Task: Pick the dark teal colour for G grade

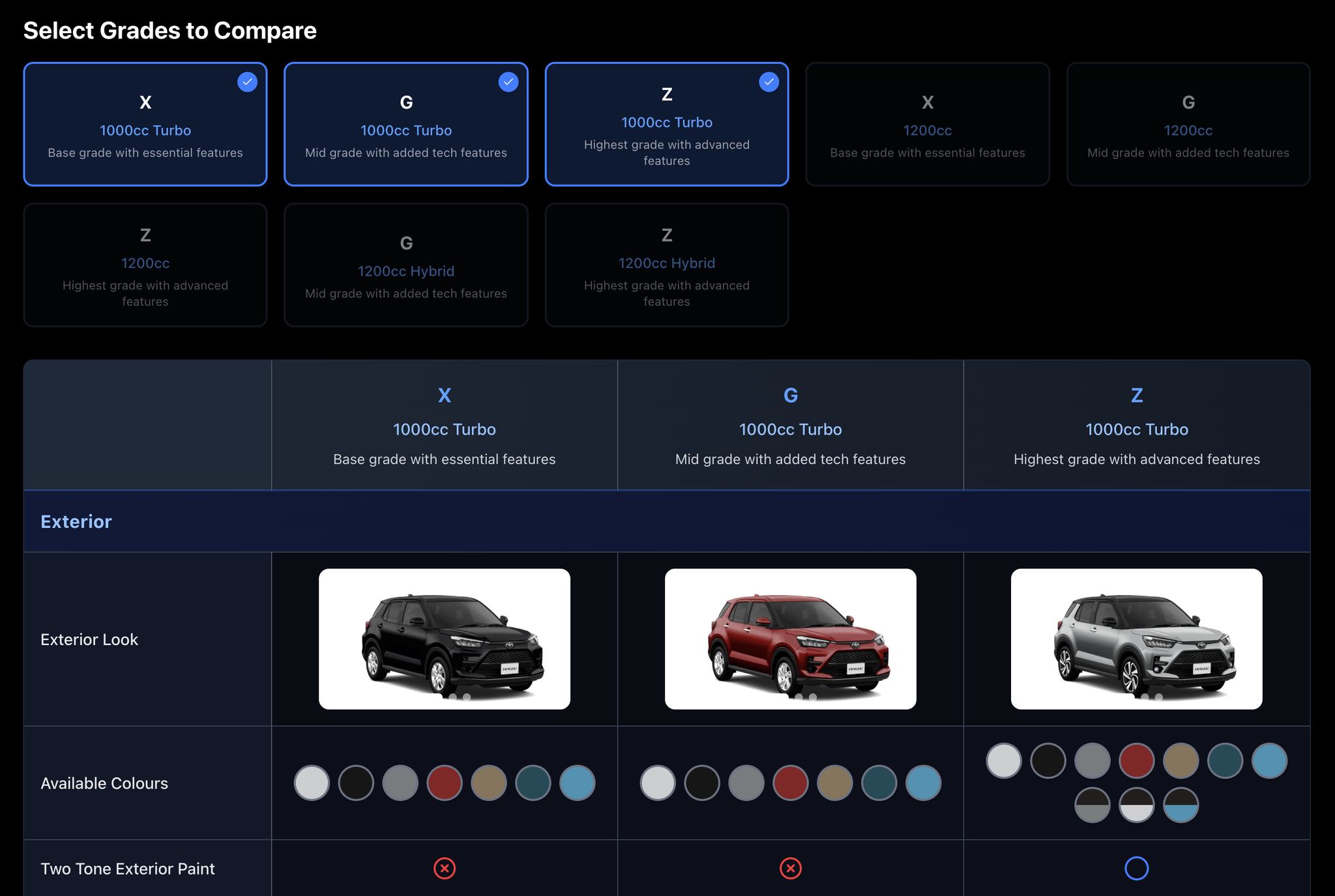Action: [879, 783]
